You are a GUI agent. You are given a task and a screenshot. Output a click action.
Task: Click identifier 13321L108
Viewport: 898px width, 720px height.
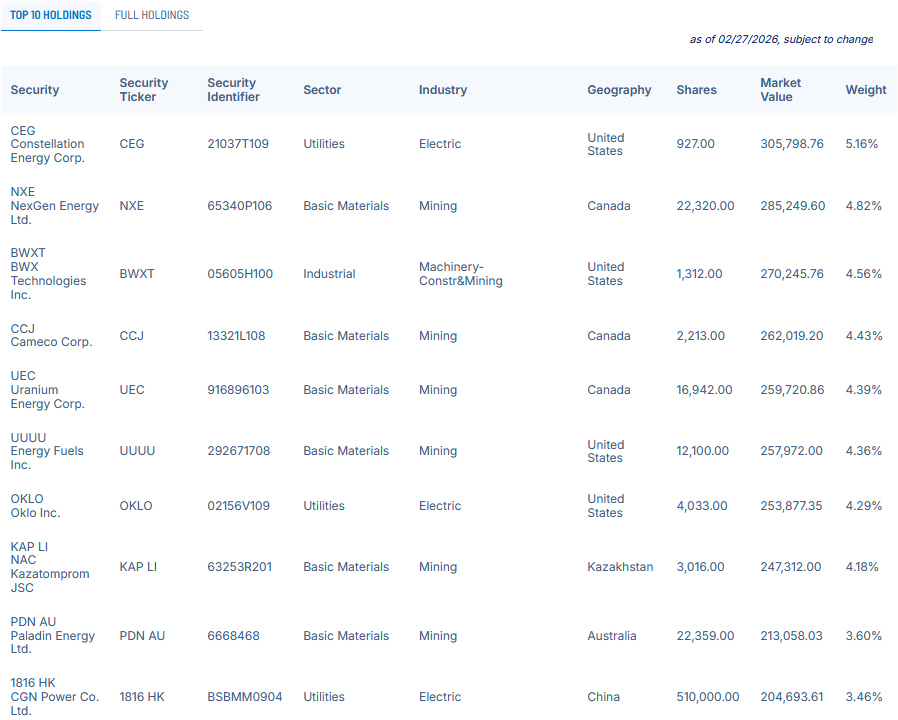pyautogui.click(x=236, y=336)
